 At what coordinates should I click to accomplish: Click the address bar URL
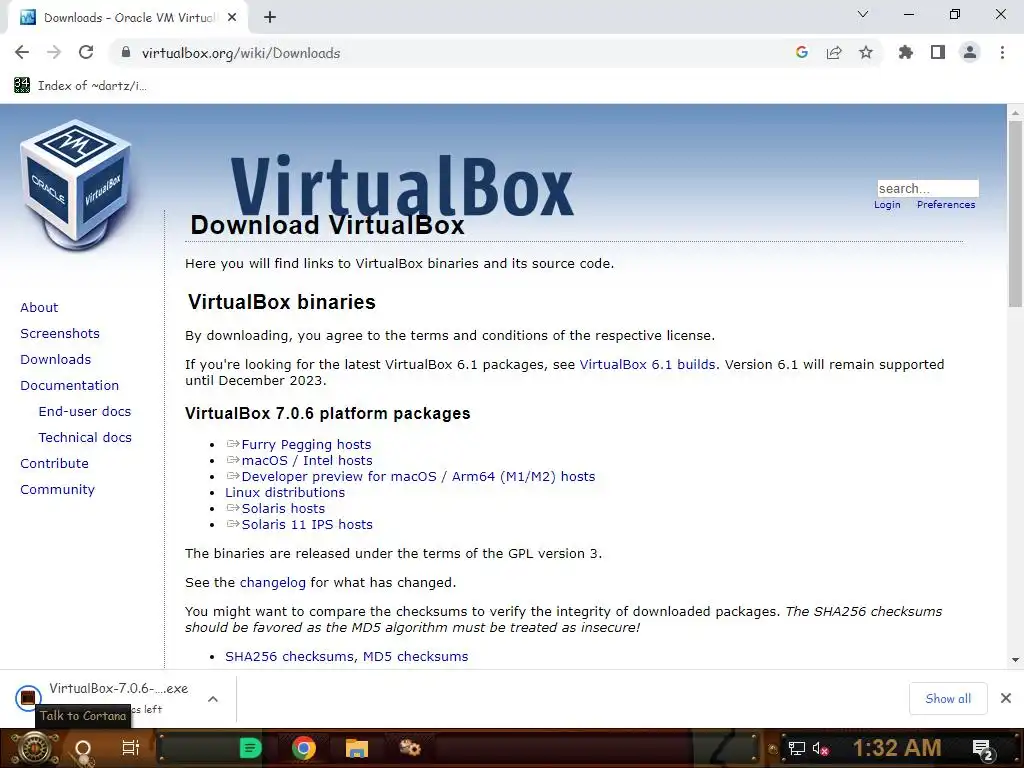click(241, 53)
